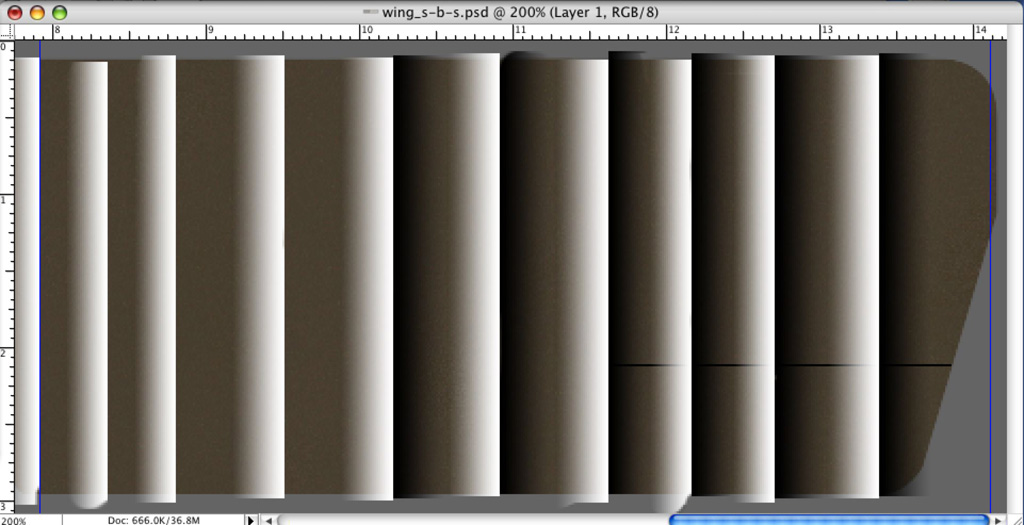
Task: Click the horizontal scrollbar right arrow
Action: 998,520
